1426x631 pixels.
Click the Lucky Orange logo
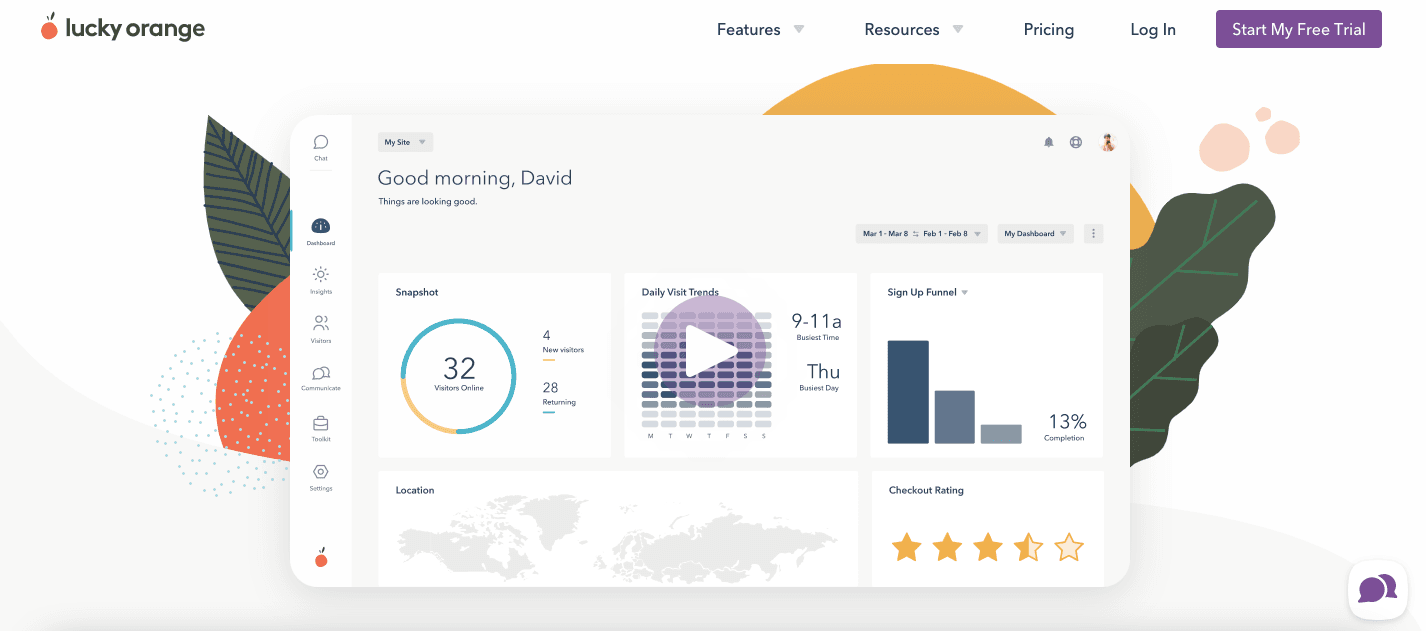122,28
